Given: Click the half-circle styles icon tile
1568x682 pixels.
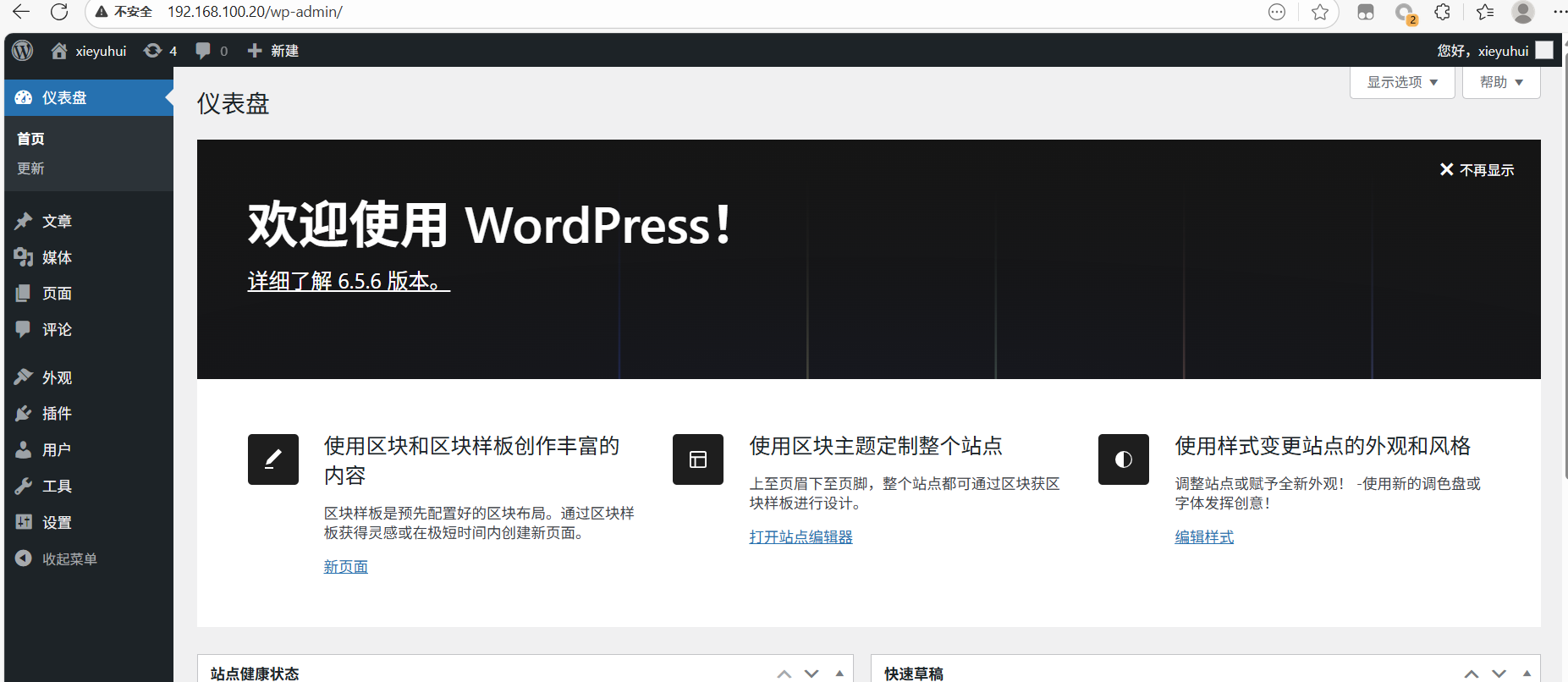Looking at the screenshot, I should [x=1124, y=459].
